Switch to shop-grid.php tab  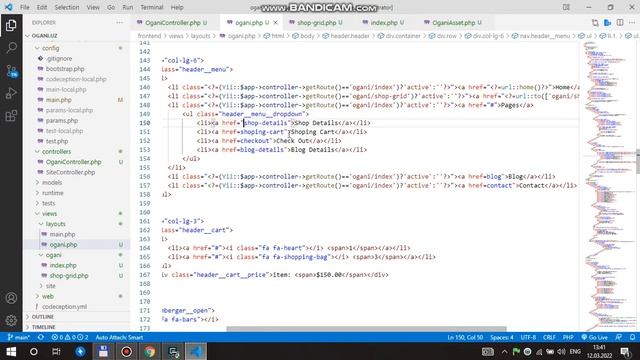point(318,22)
